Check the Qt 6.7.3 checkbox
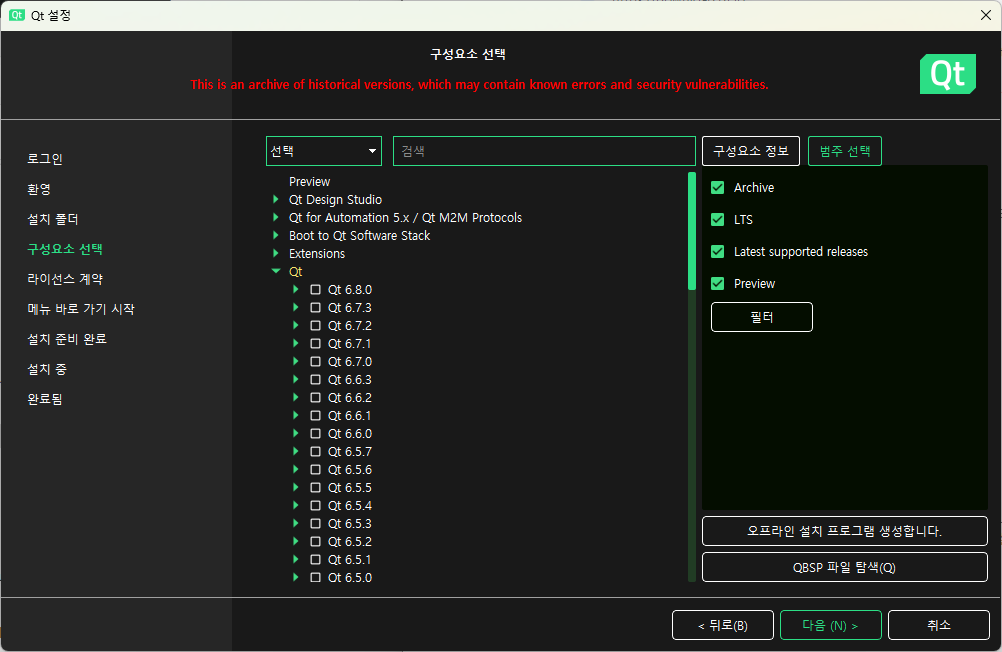The width and height of the screenshot is (1002, 652). [316, 307]
